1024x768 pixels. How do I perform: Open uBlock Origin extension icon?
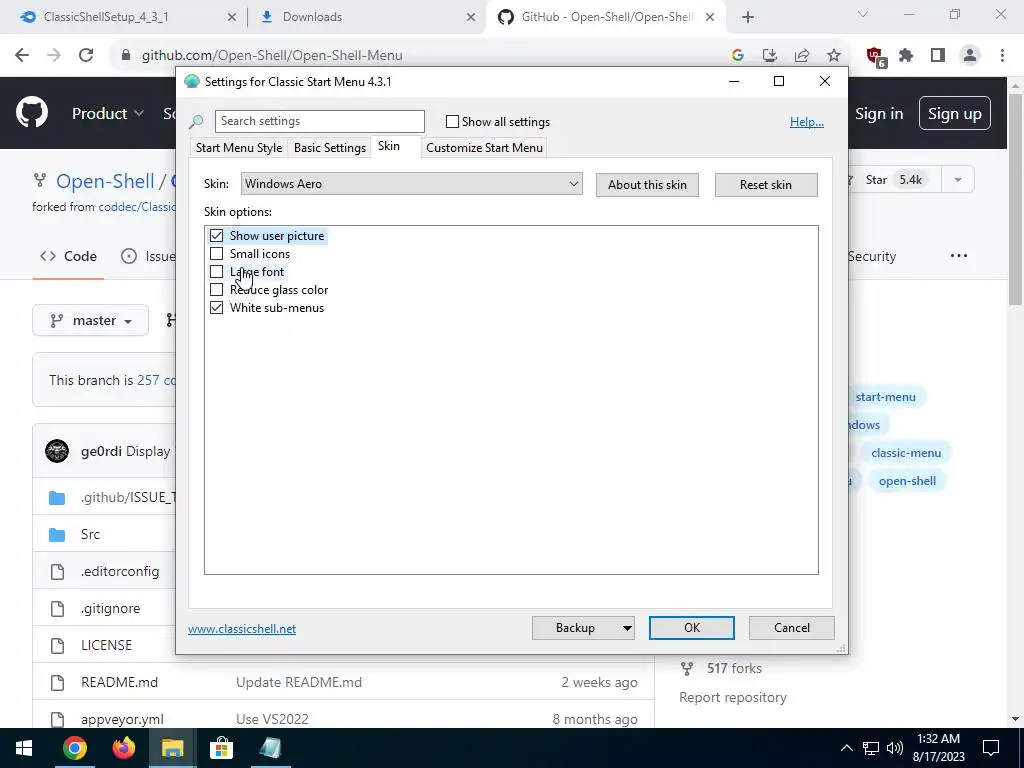pos(874,57)
